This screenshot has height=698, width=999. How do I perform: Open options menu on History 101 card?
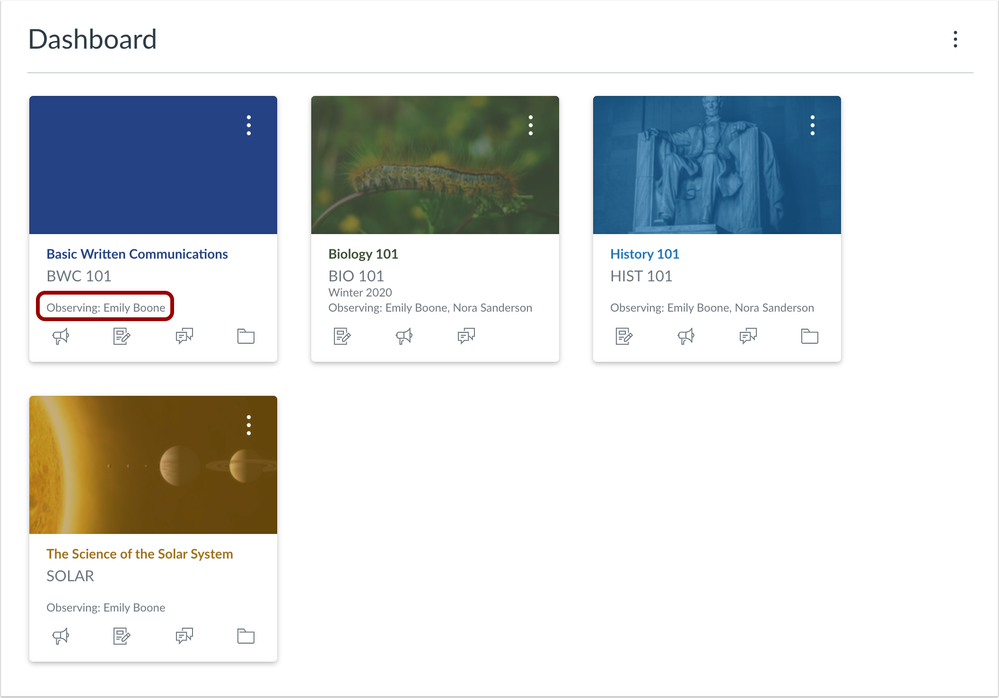coord(813,125)
